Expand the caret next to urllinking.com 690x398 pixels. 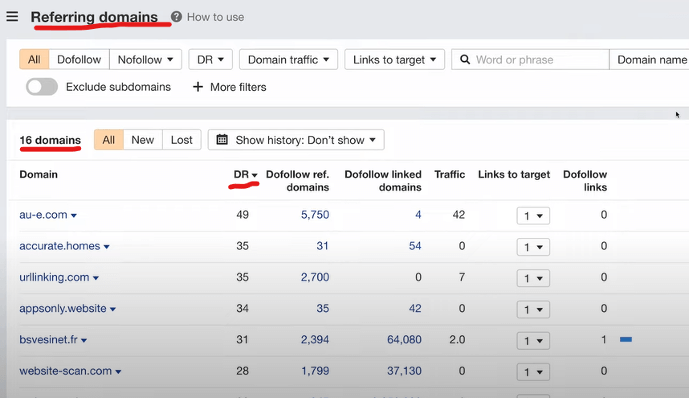click(95, 278)
